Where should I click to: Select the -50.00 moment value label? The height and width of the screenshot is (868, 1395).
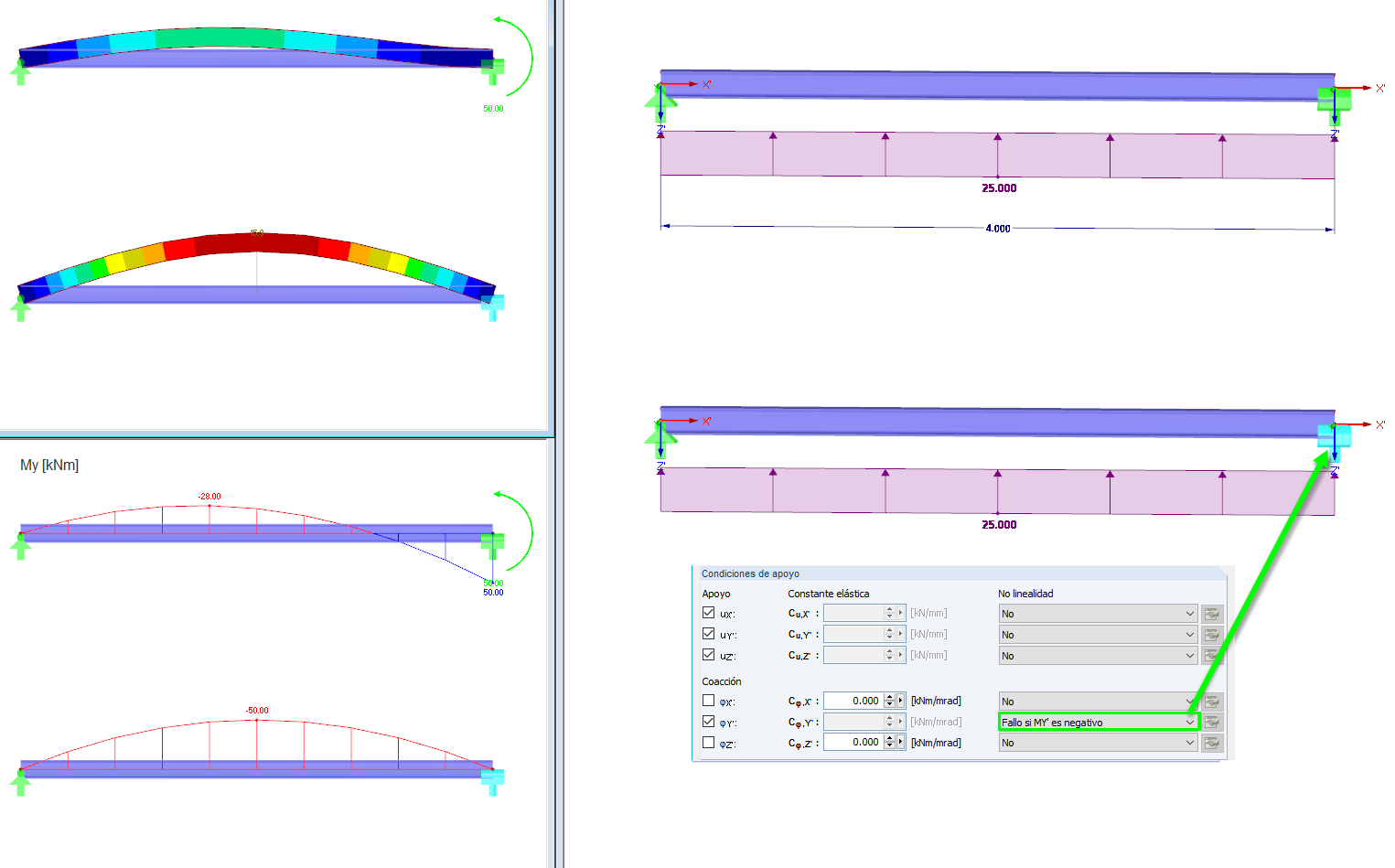[x=257, y=711]
